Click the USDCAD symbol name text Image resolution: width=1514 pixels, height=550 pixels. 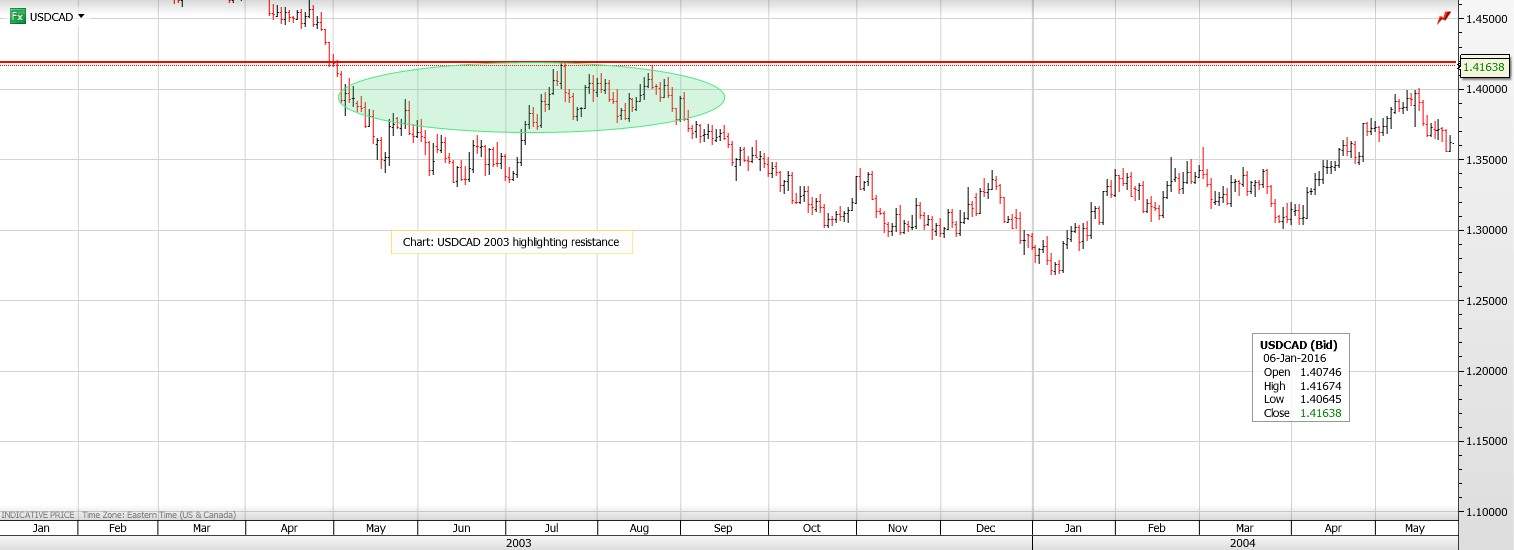tap(51, 17)
